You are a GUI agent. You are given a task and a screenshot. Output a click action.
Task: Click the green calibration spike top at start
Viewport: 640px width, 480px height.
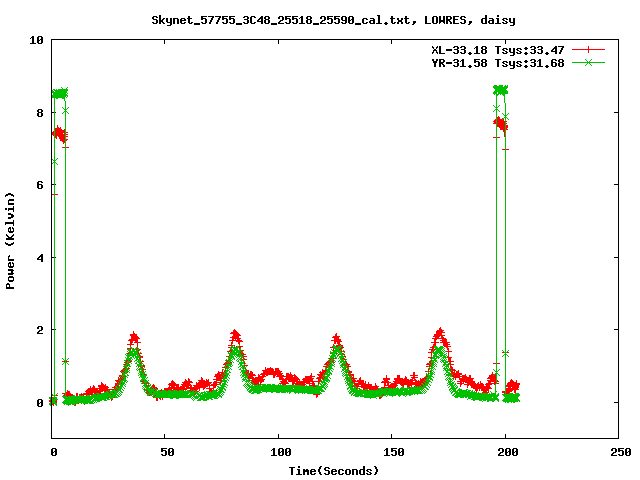(x=60, y=92)
